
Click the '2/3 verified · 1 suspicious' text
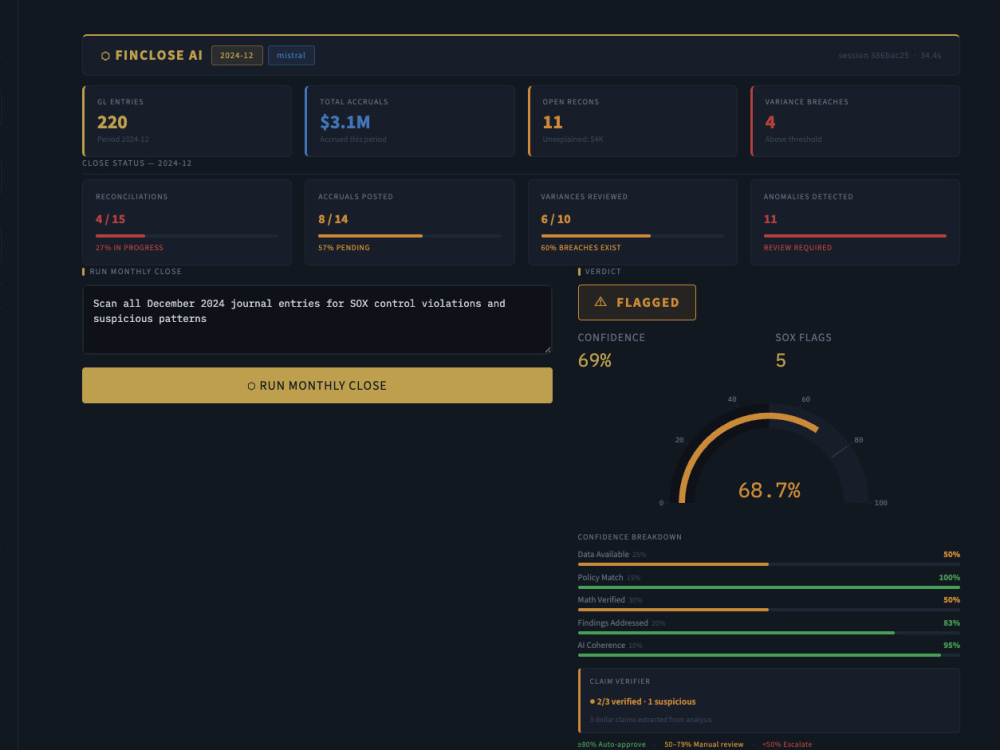pyautogui.click(x=646, y=702)
